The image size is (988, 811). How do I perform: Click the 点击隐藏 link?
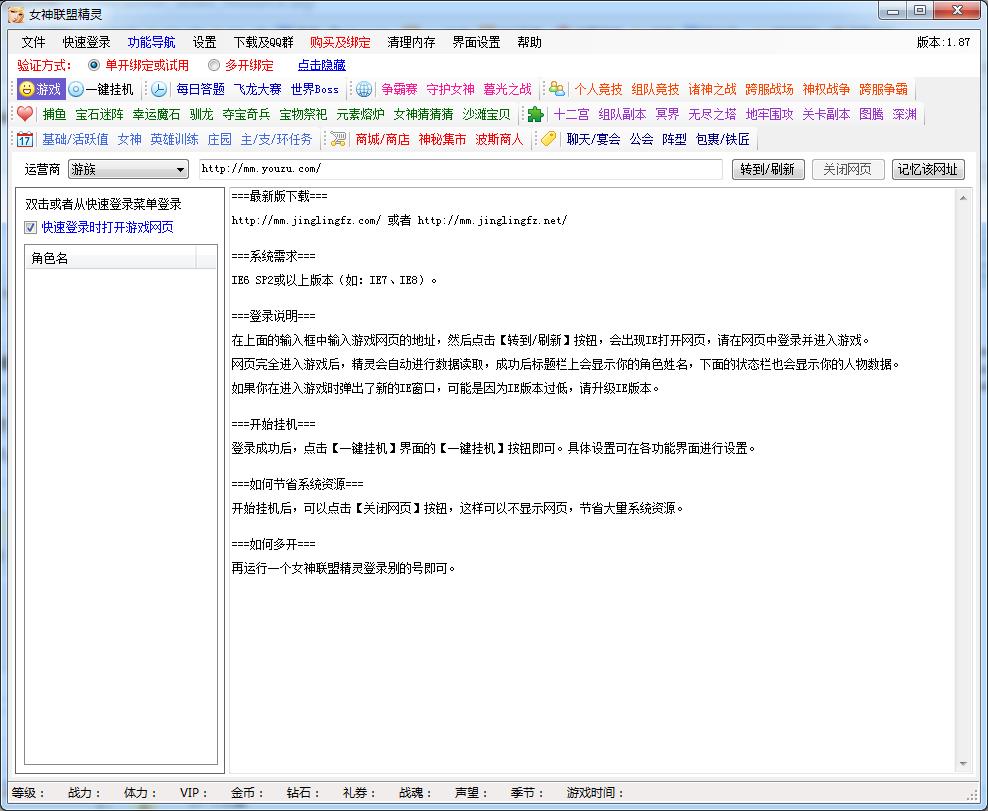pyautogui.click(x=321, y=65)
